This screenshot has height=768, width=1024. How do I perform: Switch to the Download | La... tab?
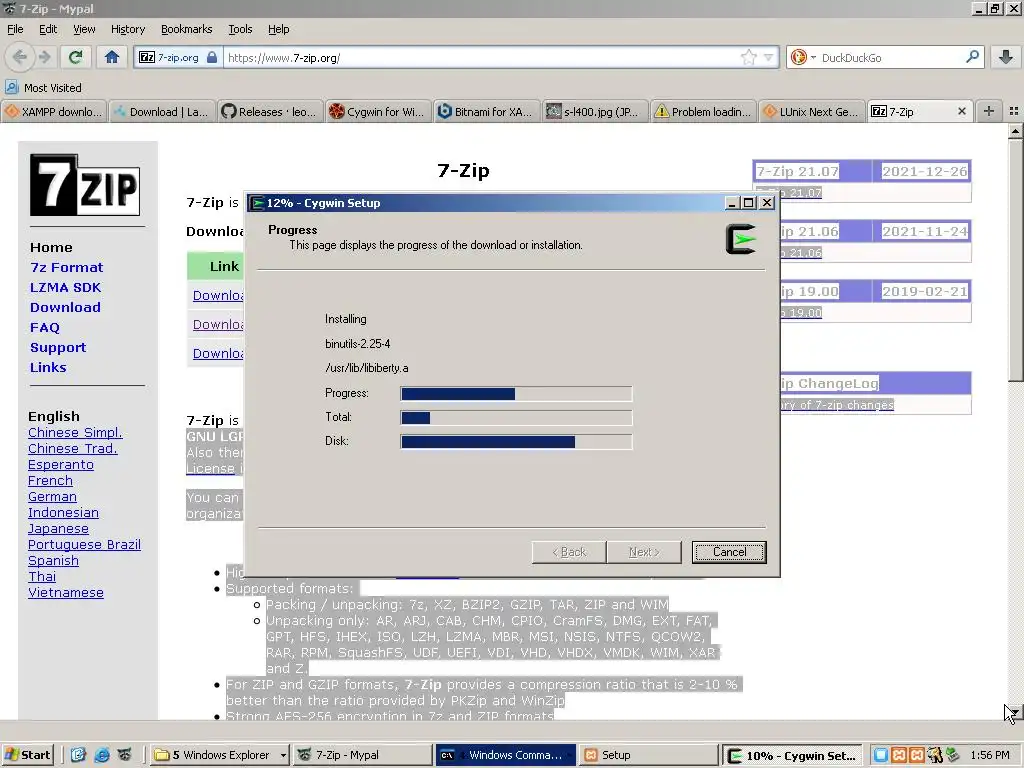click(x=162, y=112)
